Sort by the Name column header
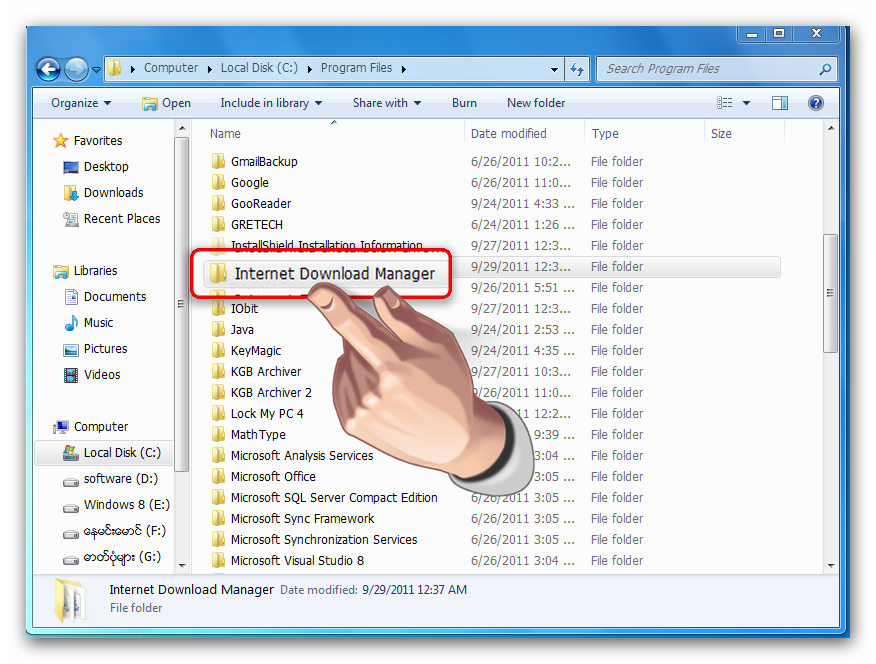This screenshot has width=876, height=664. 225,134
